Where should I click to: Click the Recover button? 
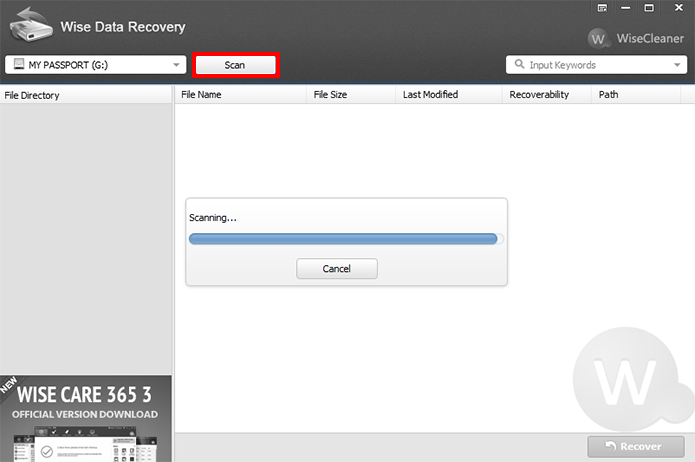pyautogui.click(x=636, y=446)
